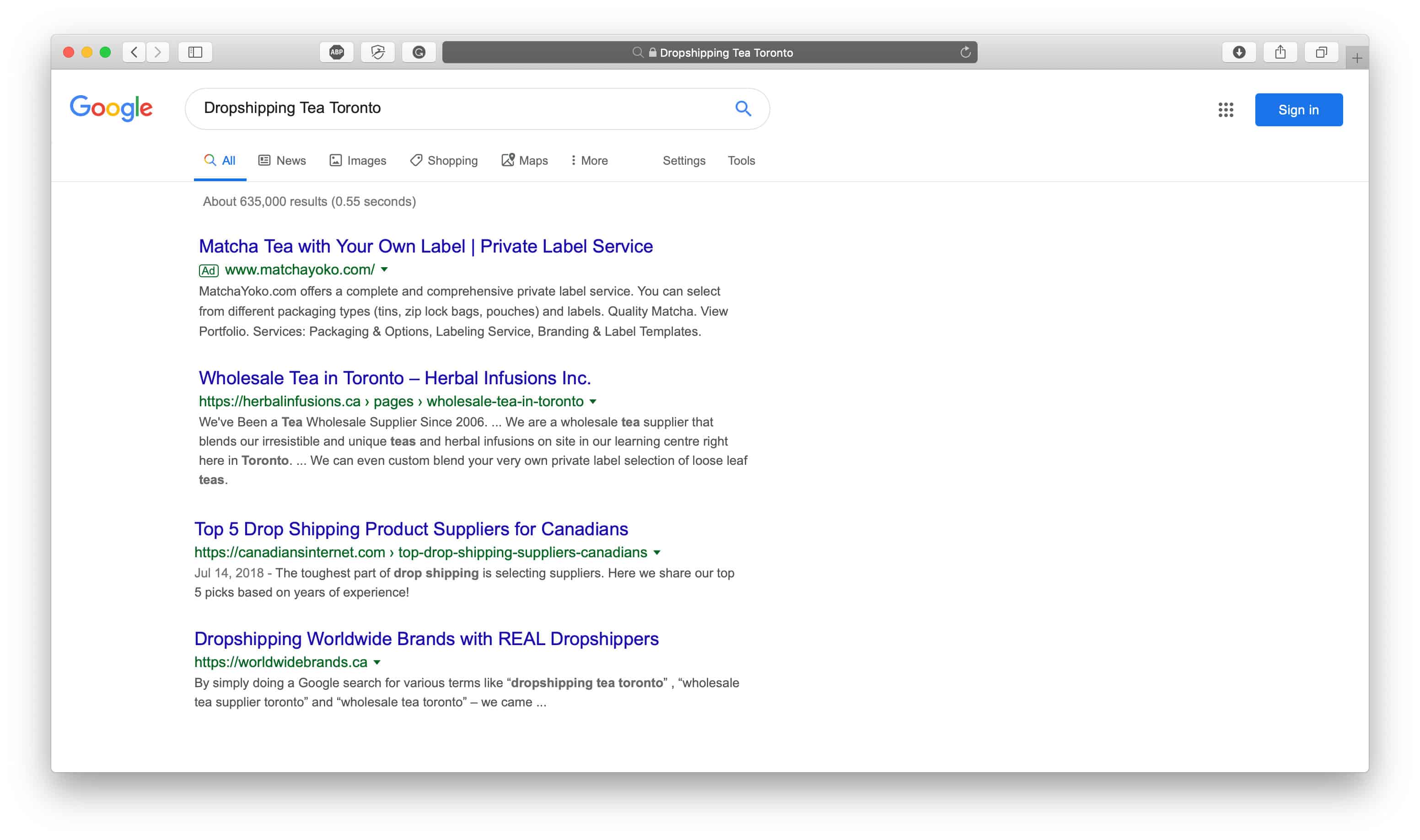Switch to the Shopping tab

point(444,161)
